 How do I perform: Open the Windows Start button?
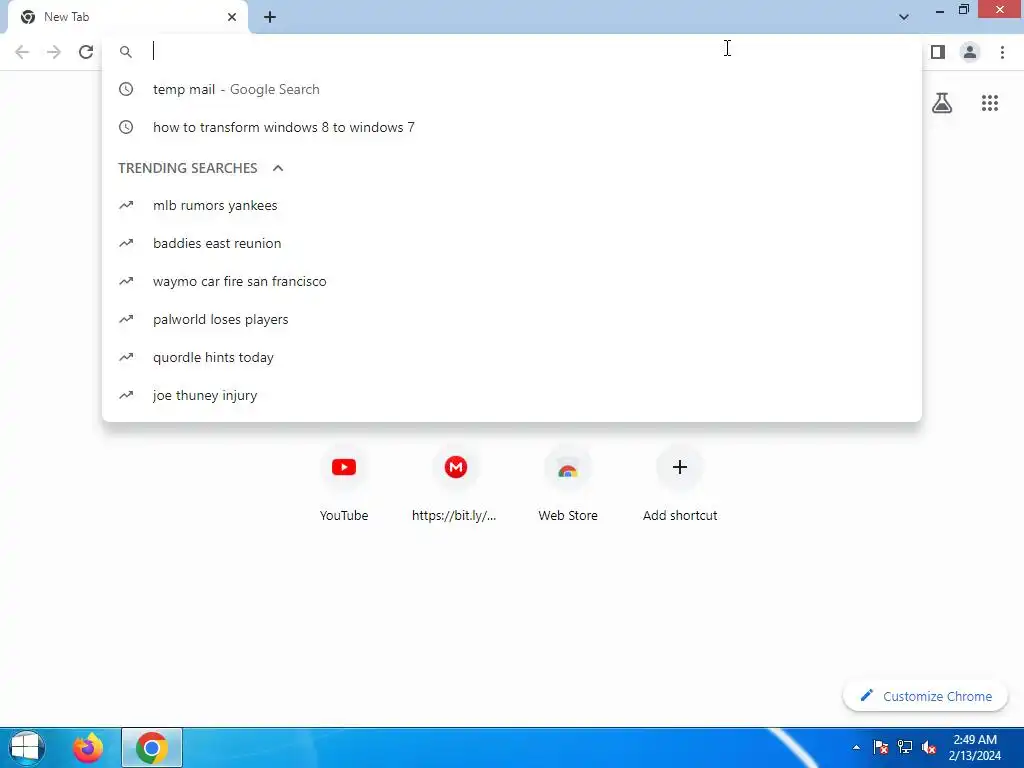pos(26,748)
